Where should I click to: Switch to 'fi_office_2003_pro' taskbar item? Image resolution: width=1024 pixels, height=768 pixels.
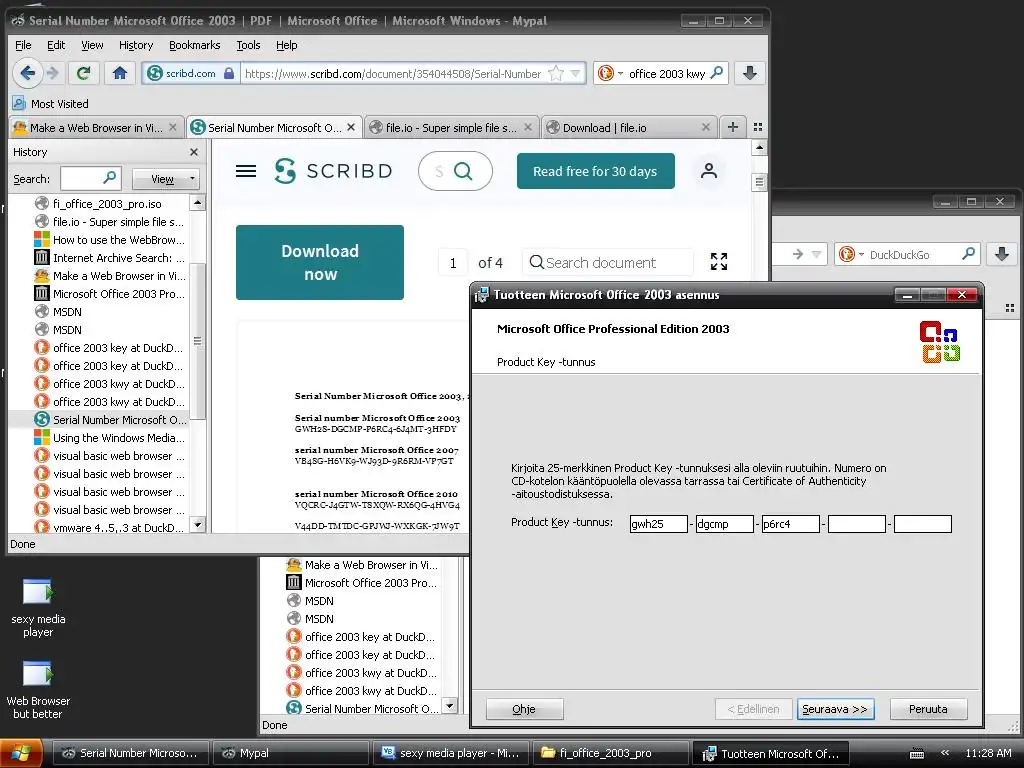click(610, 753)
